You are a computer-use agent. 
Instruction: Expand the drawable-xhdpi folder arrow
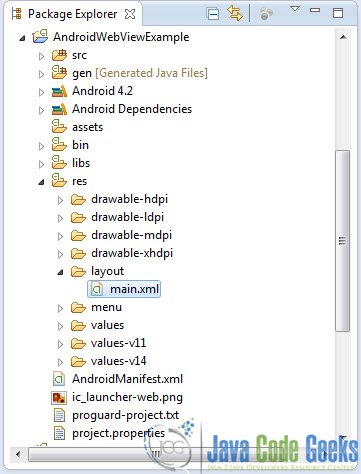click(60, 254)
